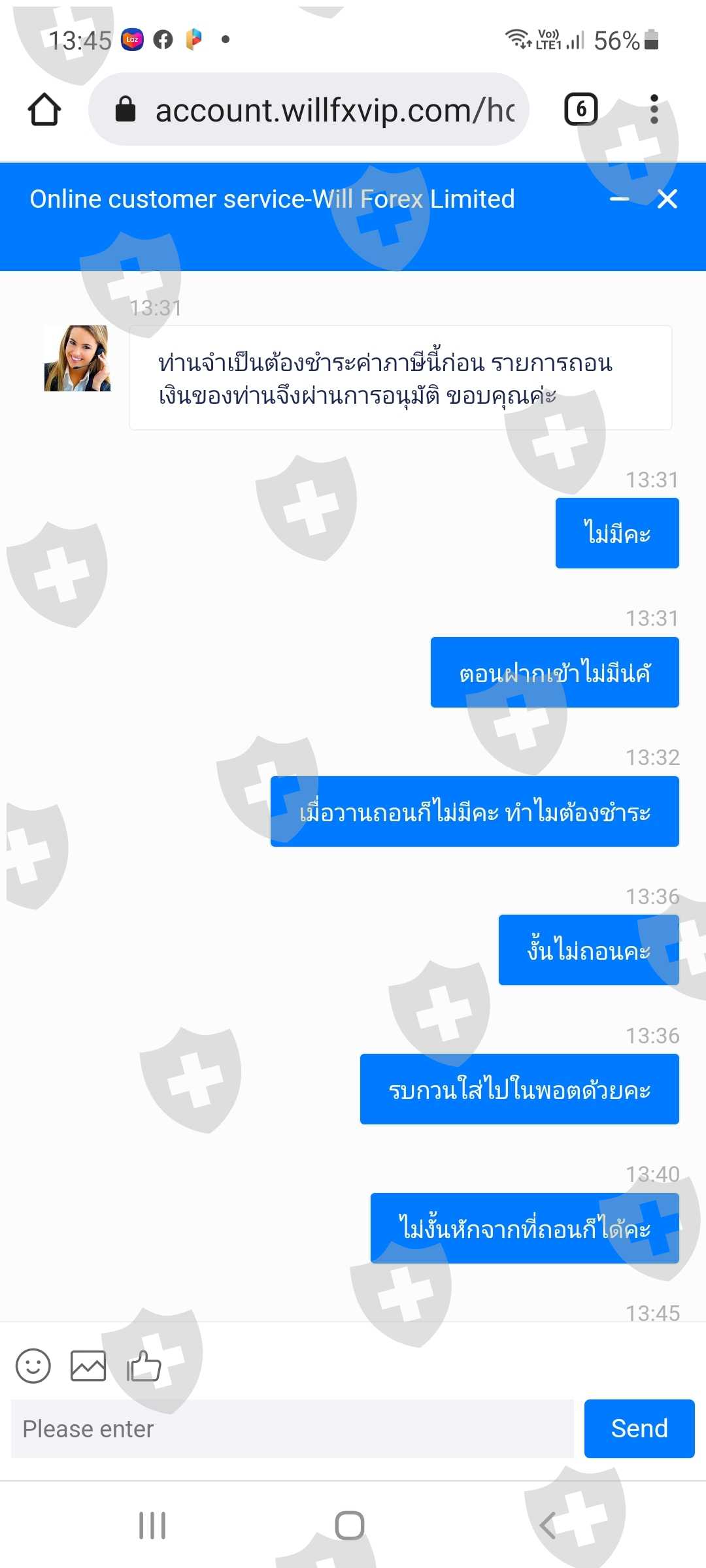The width and height of the screenshot is (706, 1568).
Task: Tap the sent message 'ไม่มีคะ'
Action: pos(617,533)
